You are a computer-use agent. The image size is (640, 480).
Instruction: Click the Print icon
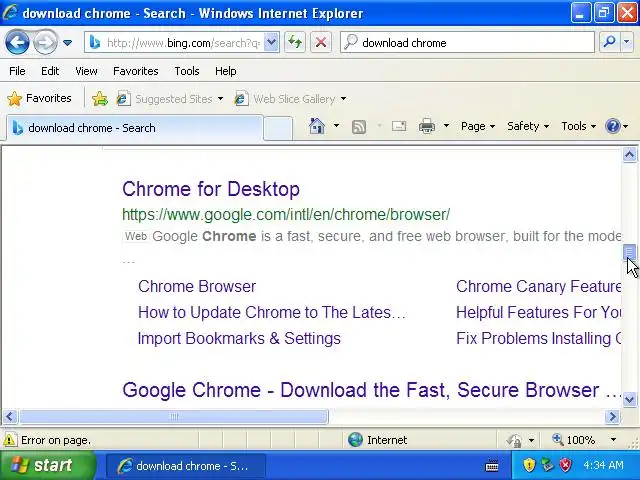427,126
